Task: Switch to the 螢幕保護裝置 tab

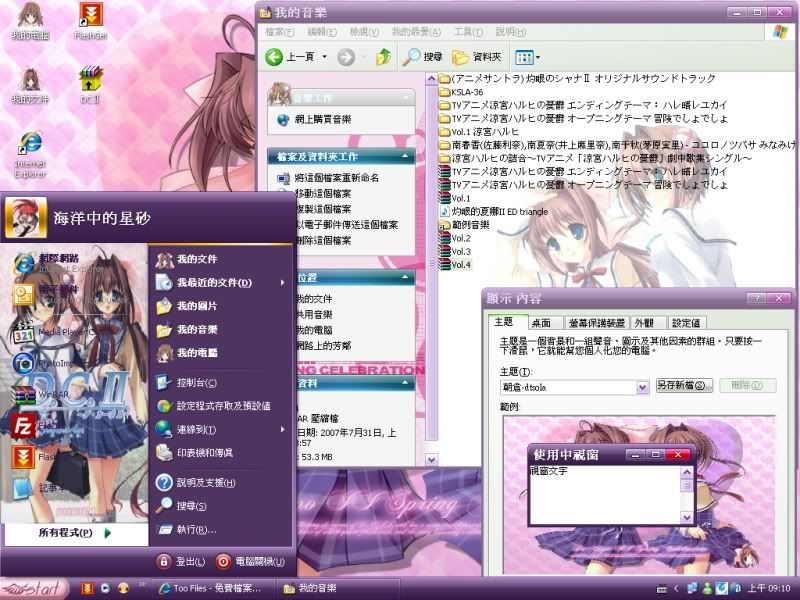Action: click(x=596, y=322)
